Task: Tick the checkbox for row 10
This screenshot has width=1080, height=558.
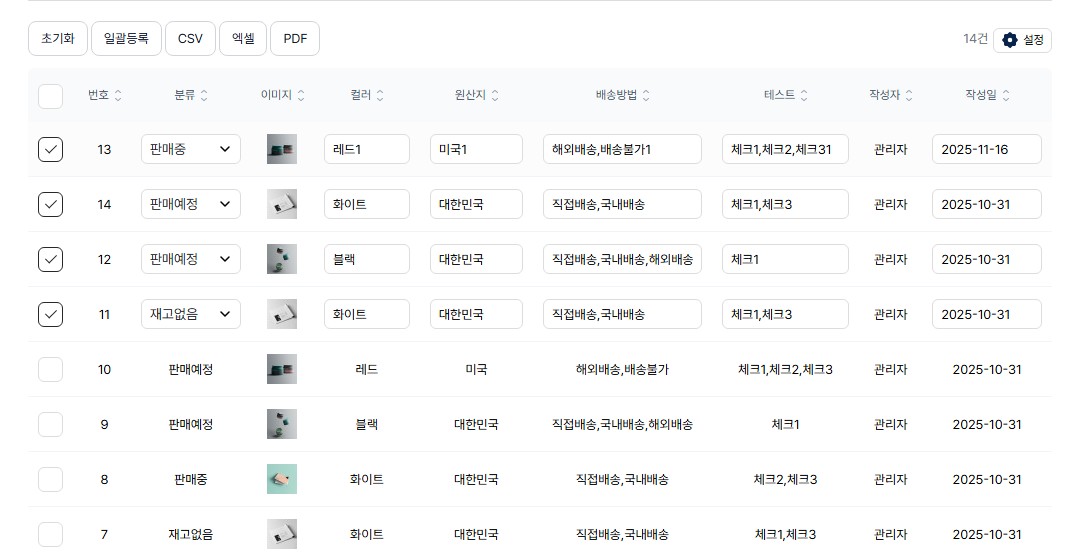Action: (50, 369)
